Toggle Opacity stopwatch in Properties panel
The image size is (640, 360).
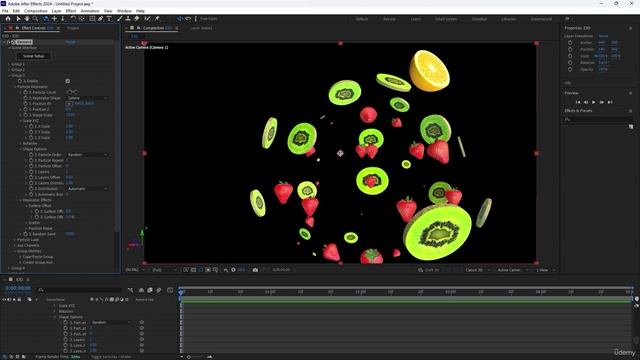coord(570,69)
